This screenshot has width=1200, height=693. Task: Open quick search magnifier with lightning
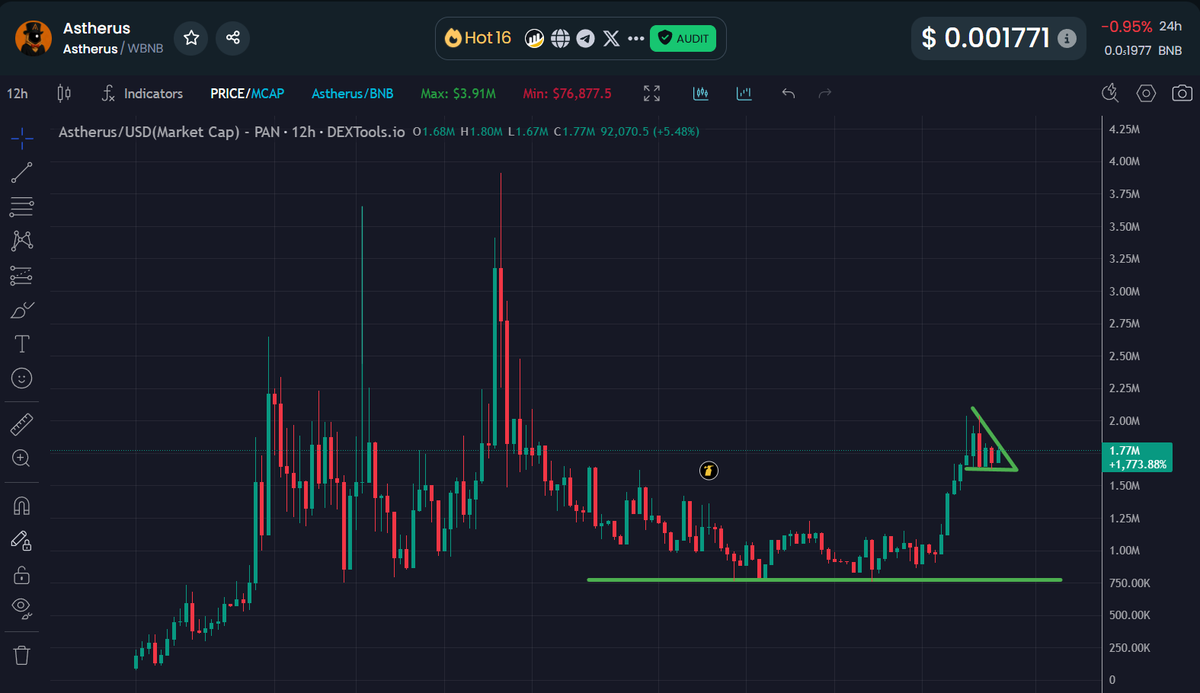[1109, 93]
